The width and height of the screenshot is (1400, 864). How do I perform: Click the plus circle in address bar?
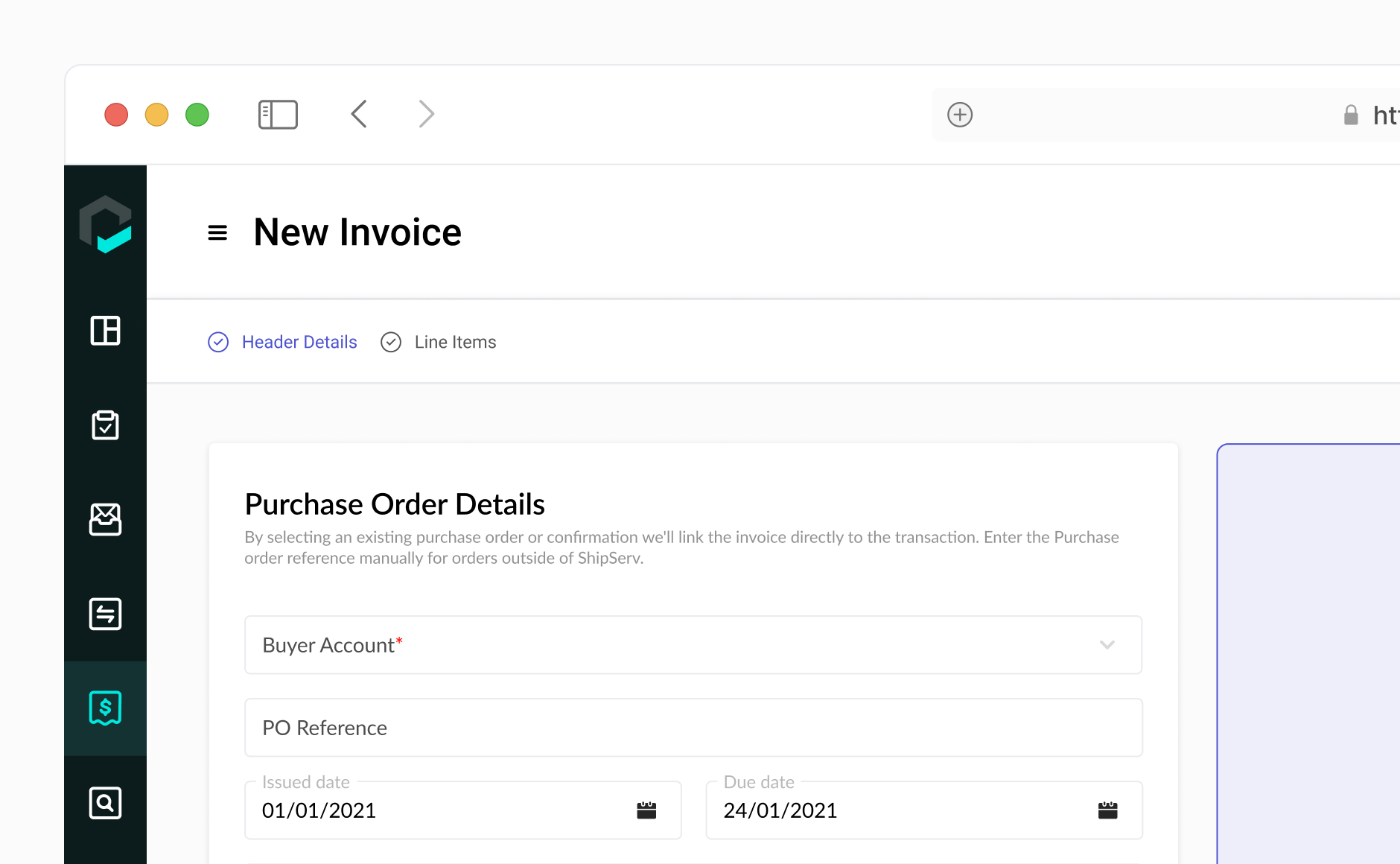960,115
